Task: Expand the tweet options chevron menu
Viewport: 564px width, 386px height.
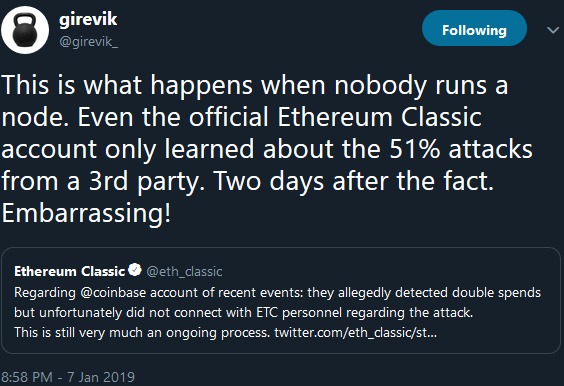Action: click(552, 30)
